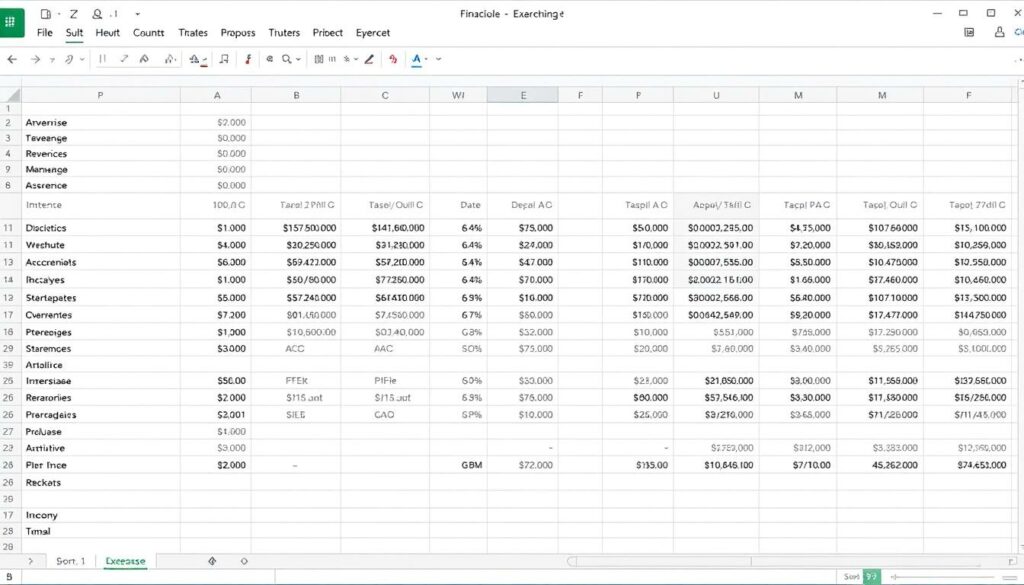Screen dimensions: 1024x585
Task: Click the Sort label in status bar
Action: [851, 577]
